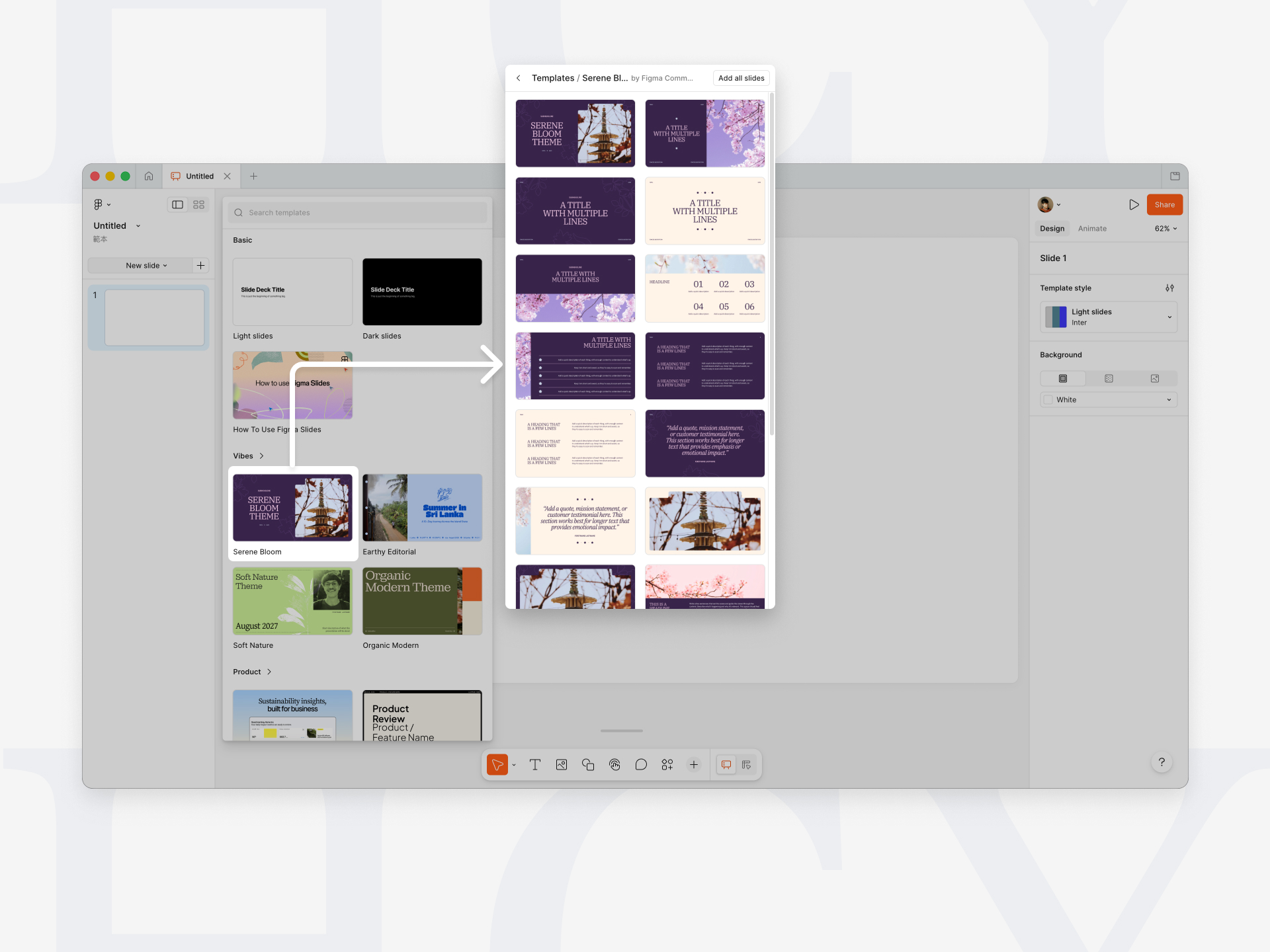Image resolution: width=1270 pixels, height=952 pixels.
Task: Click the Search templates field
Action: tap(357, 213)
